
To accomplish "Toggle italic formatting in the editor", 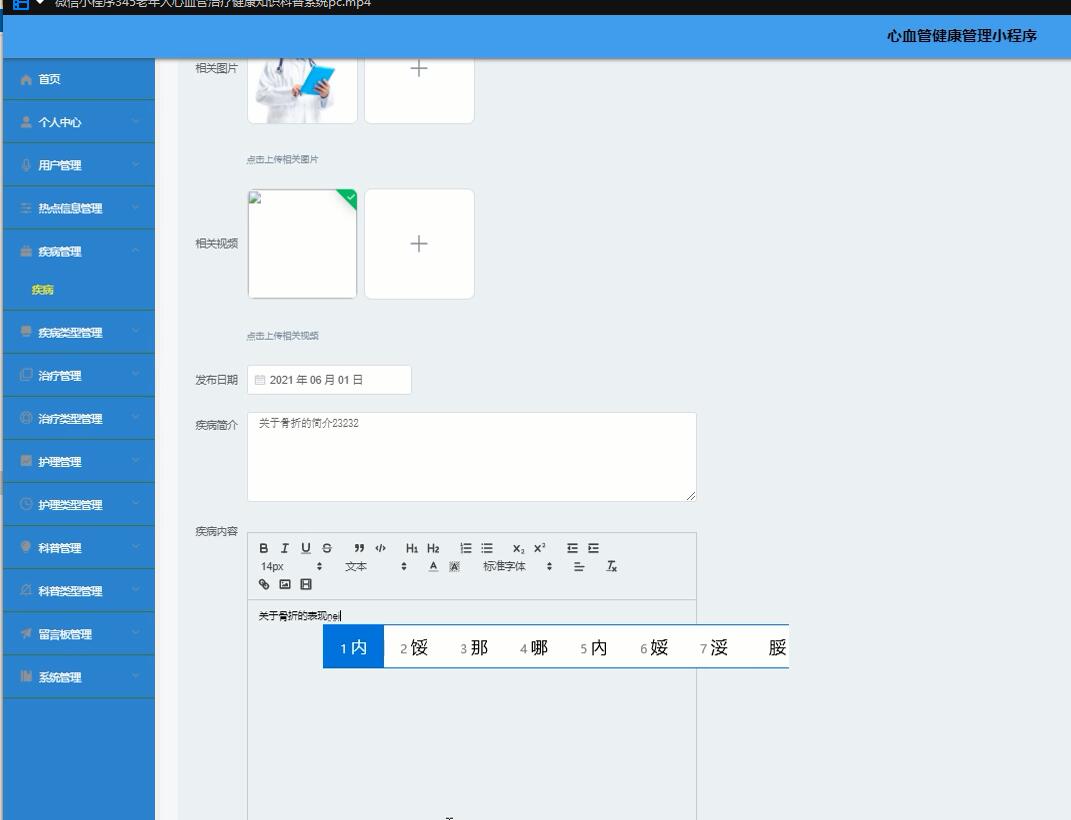I will pos(285,548).
